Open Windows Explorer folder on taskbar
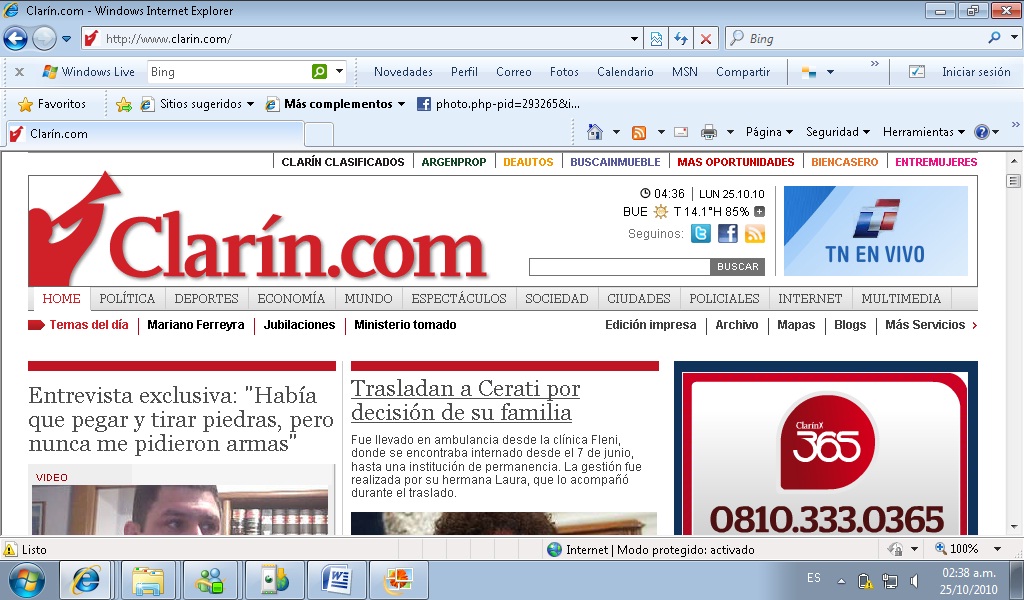 pyautogui.click(x=148, y=580)
